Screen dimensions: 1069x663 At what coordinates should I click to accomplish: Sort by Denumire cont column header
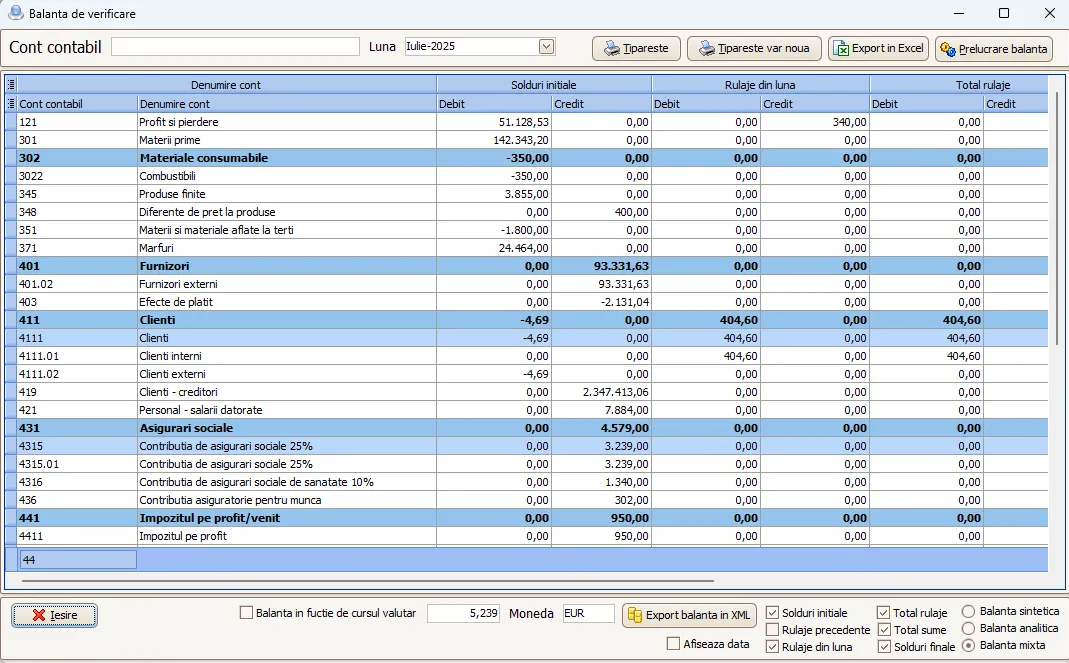tap(286, 104)
